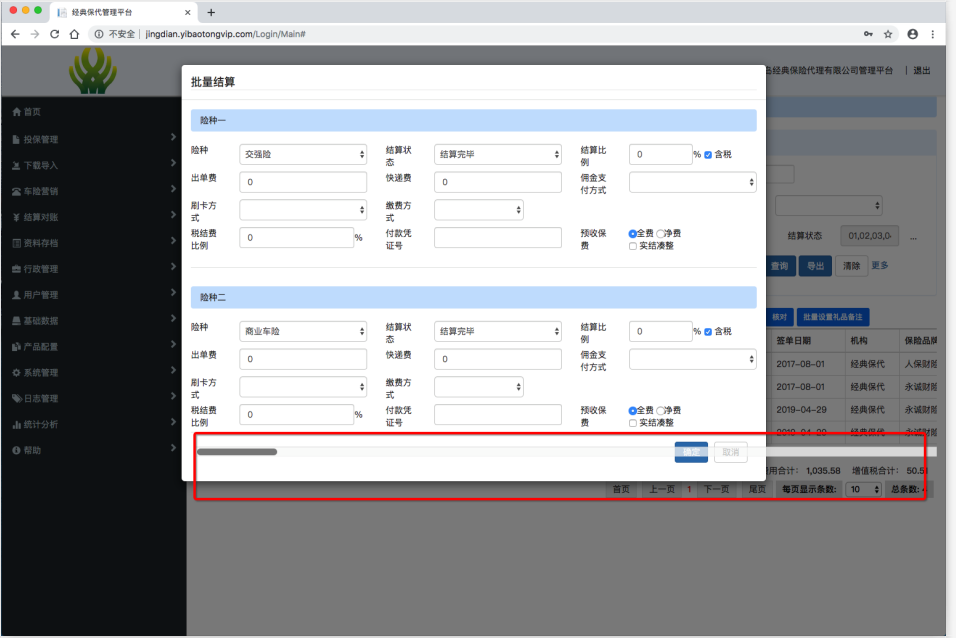Select 净费 radio in 险种一
The image size is (956, 638).
[660, 234]
